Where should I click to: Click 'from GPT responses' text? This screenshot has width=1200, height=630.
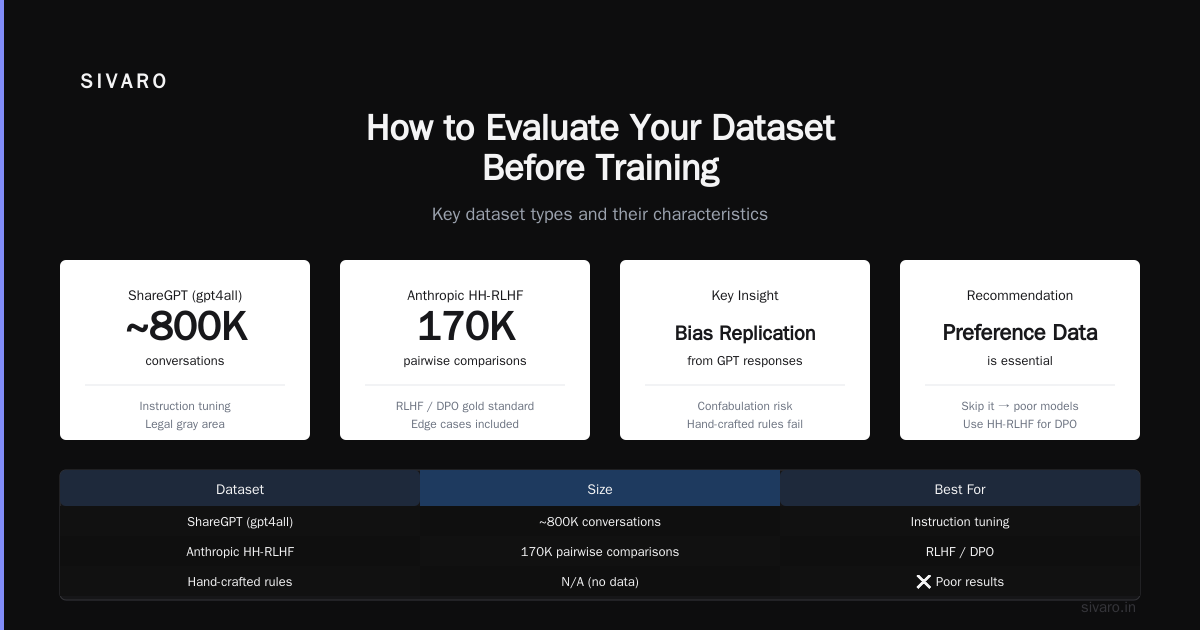(x=745, y=361)
